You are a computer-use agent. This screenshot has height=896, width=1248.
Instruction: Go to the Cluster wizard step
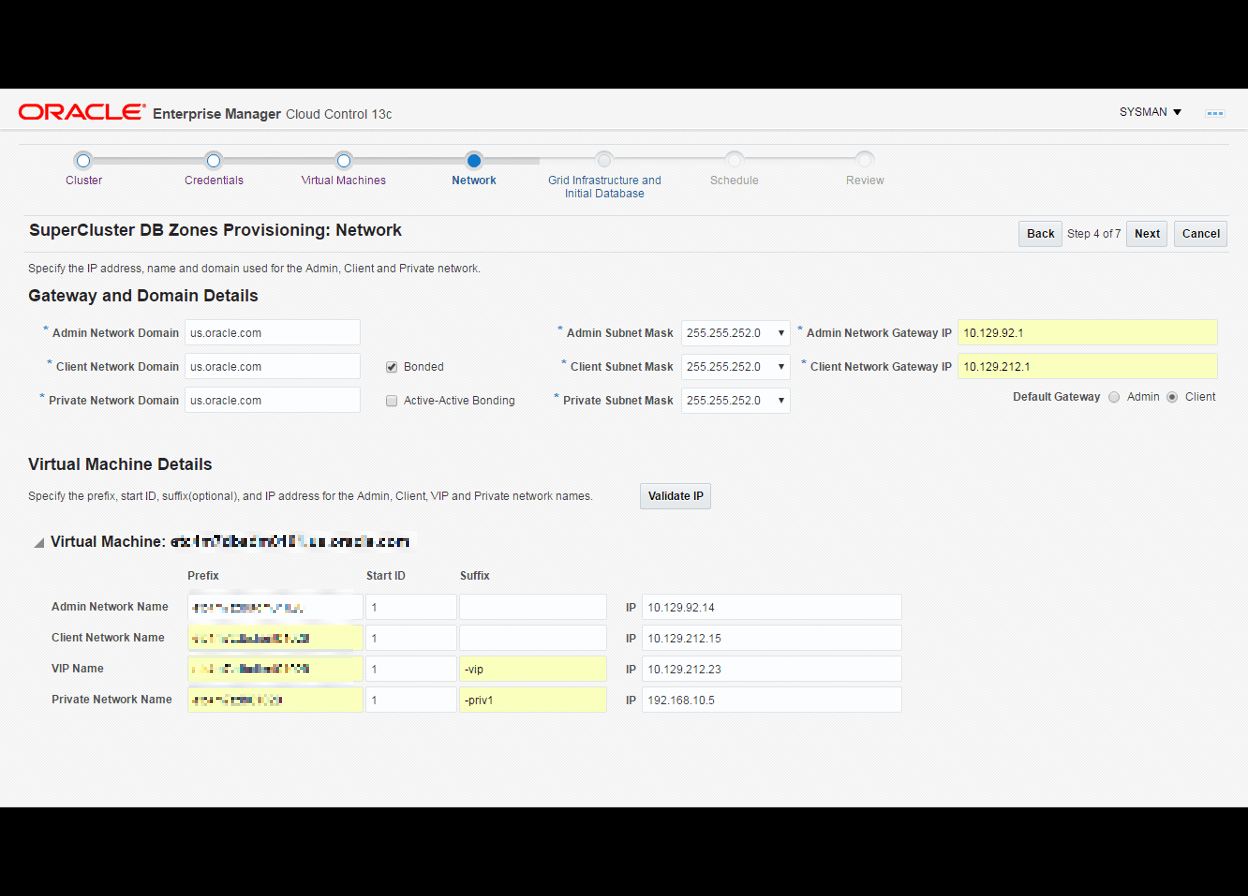point(84,180)
